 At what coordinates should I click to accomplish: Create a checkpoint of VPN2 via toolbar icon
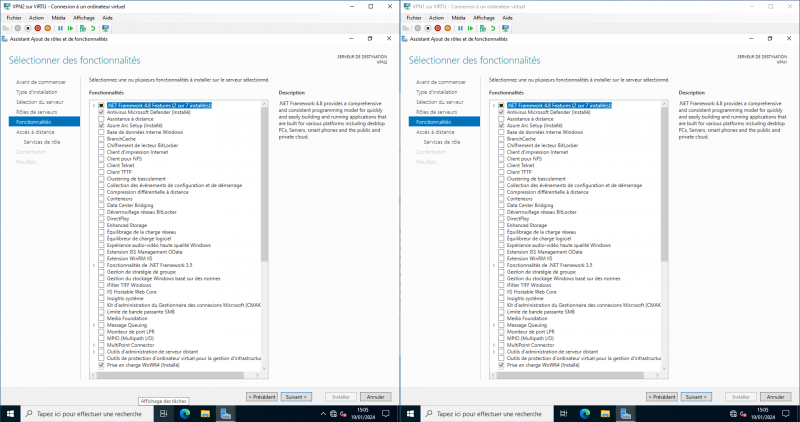tap(83, 29)
